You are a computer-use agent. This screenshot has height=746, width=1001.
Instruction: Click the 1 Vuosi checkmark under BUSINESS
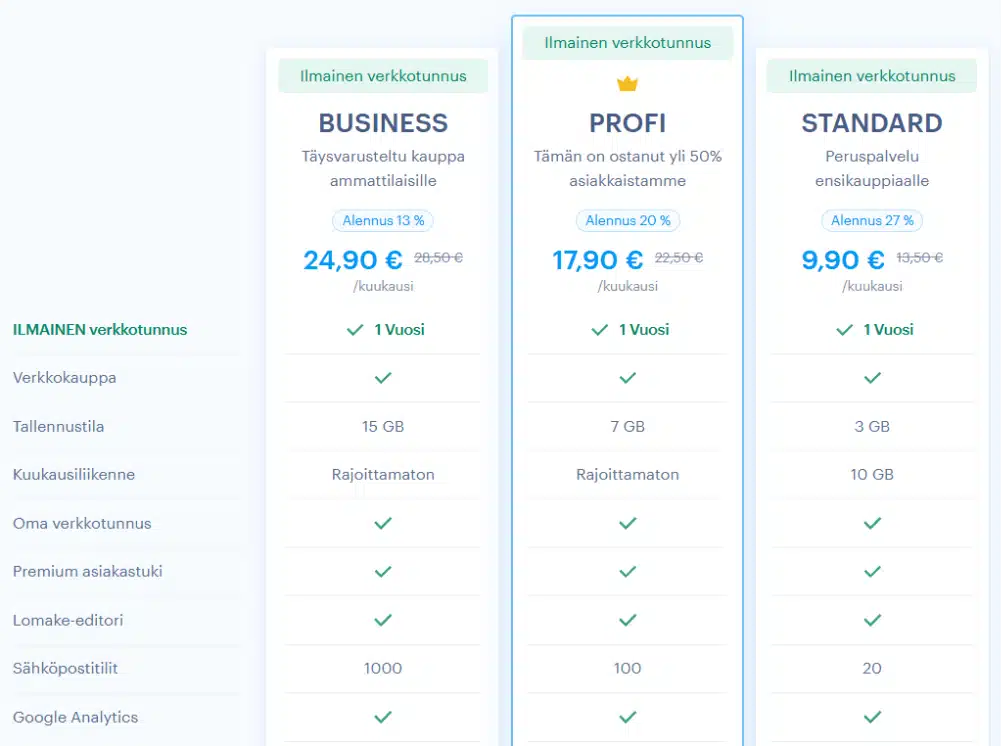click(355, 330)
